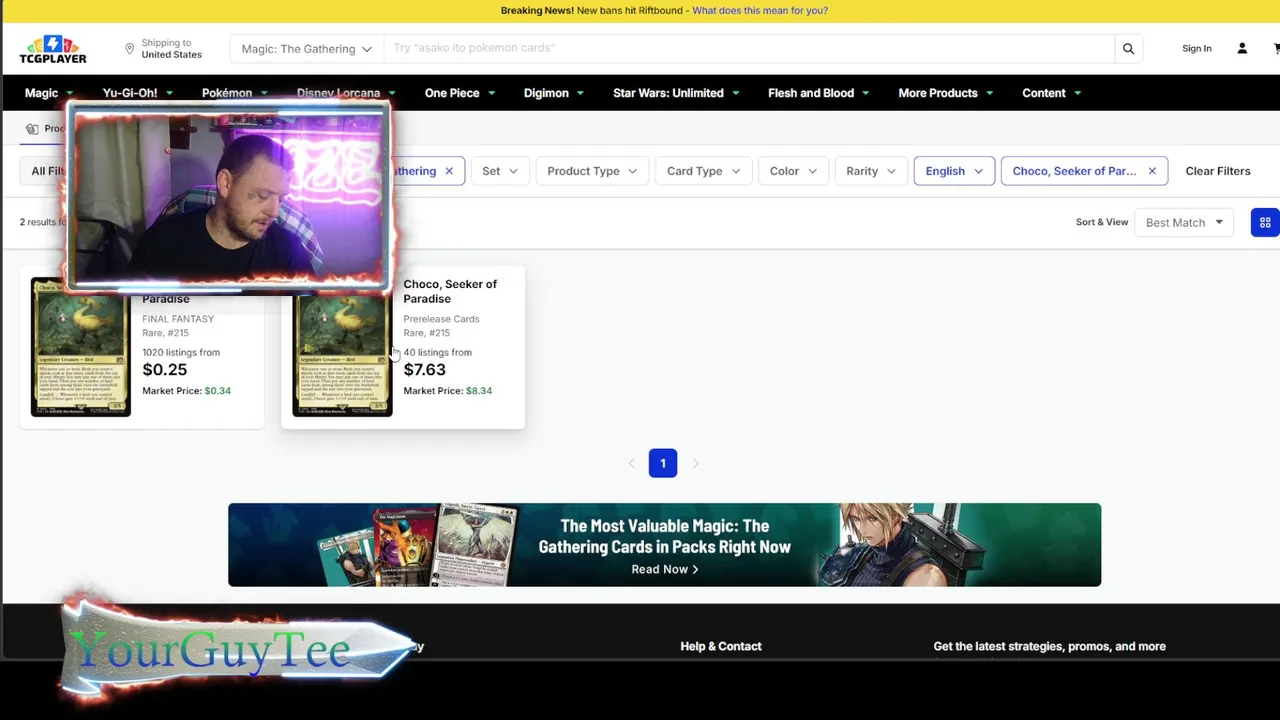Click page 1 pagination button
The width and height of the screenshot is (1280, 720).
click(x=662, y=463)
